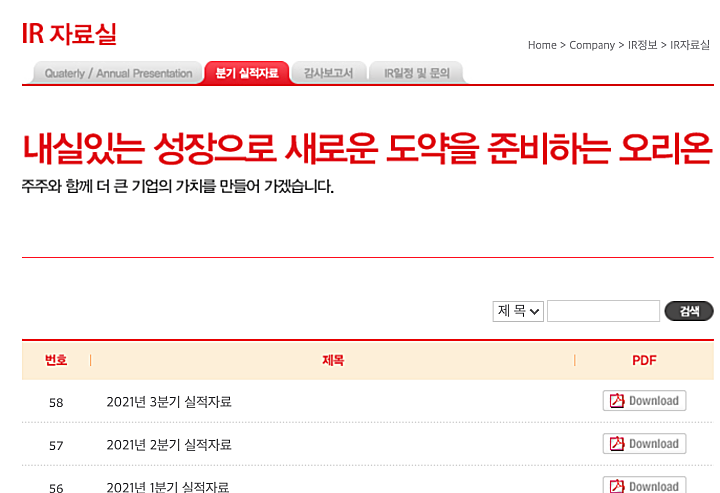Image resolution: width=720 pixels, height=493 pixels.
Task: Select the 분기 실적자료 tab
Action: [247, 73]
